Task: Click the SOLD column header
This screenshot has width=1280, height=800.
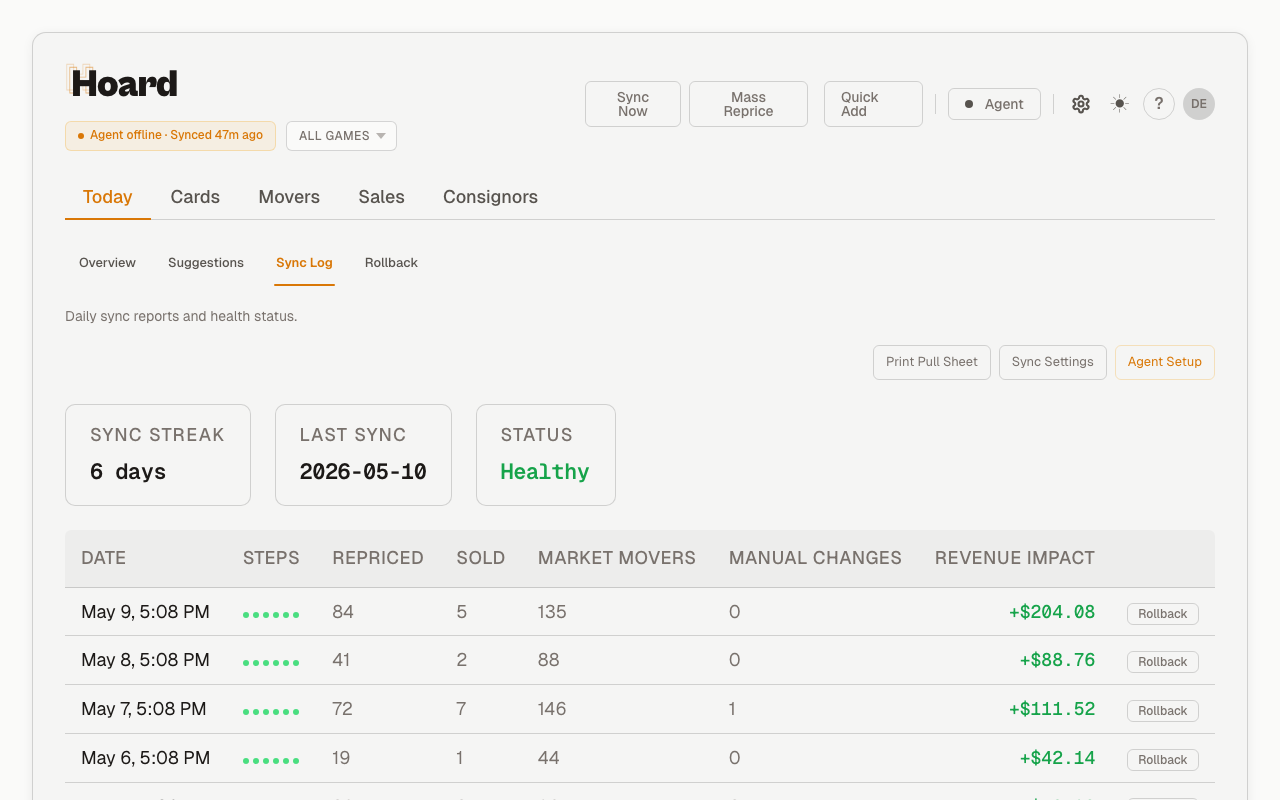Action: (481, 558)
